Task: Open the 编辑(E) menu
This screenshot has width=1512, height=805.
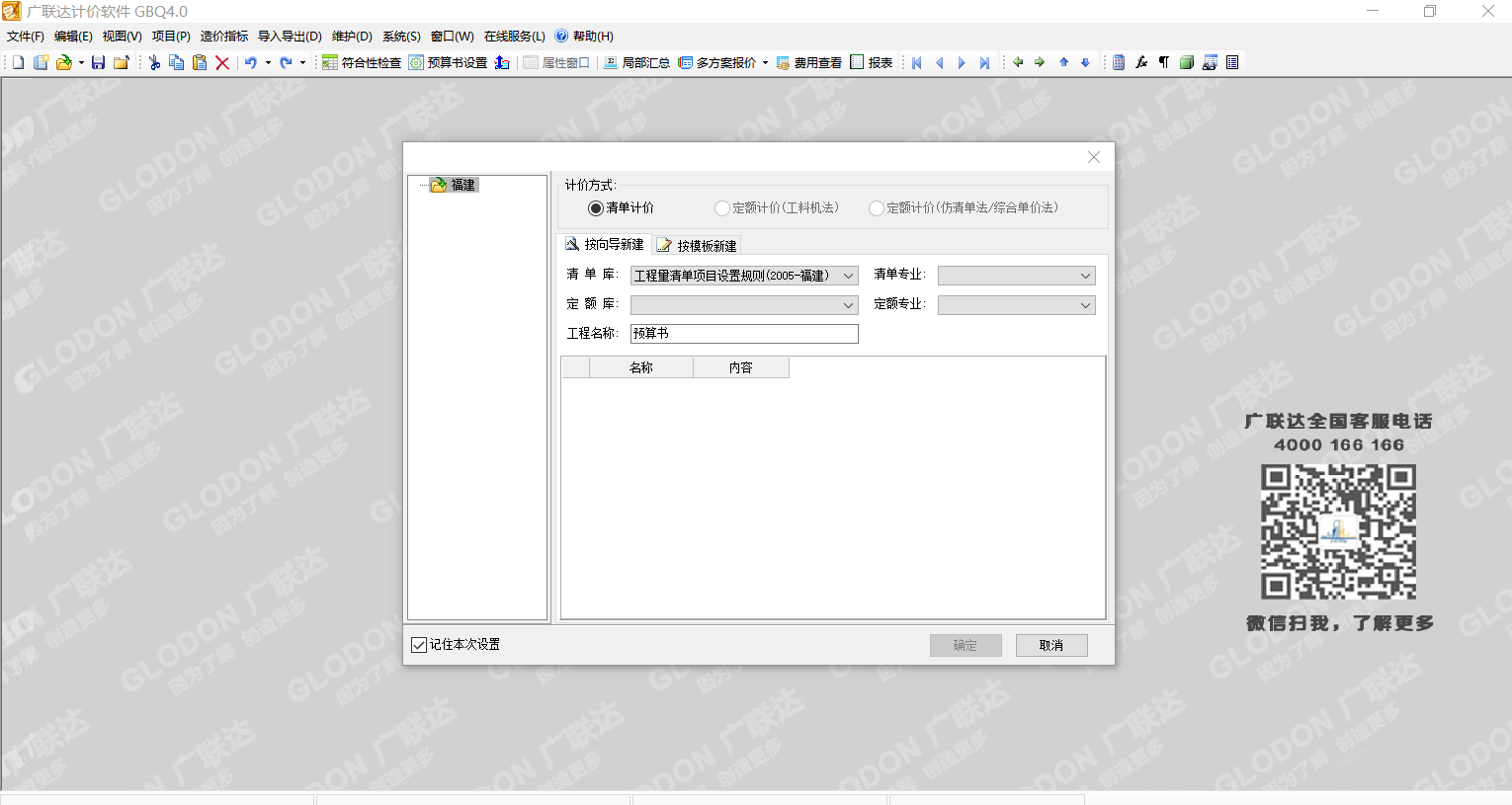Action: click(x=73, y=36)
